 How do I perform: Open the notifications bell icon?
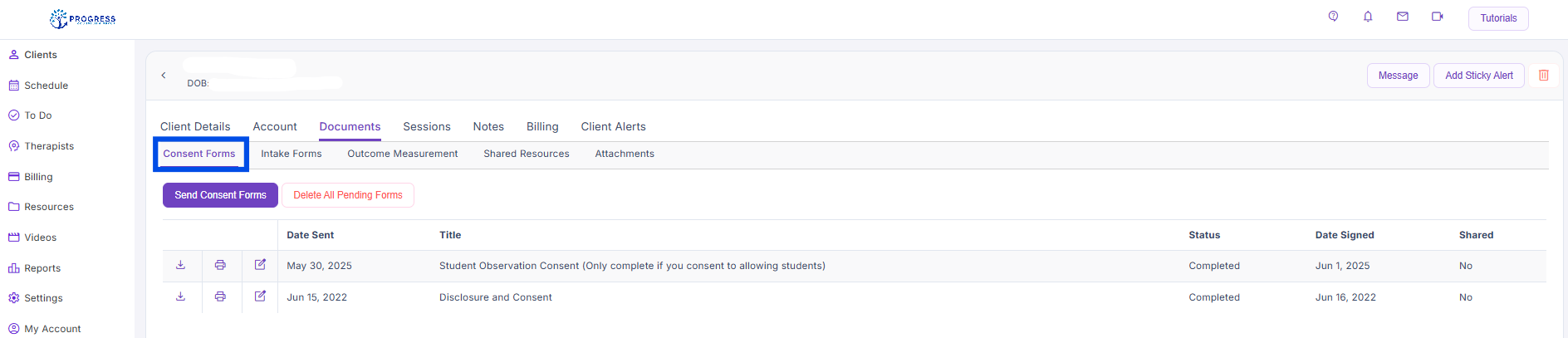pos(1368,17)
